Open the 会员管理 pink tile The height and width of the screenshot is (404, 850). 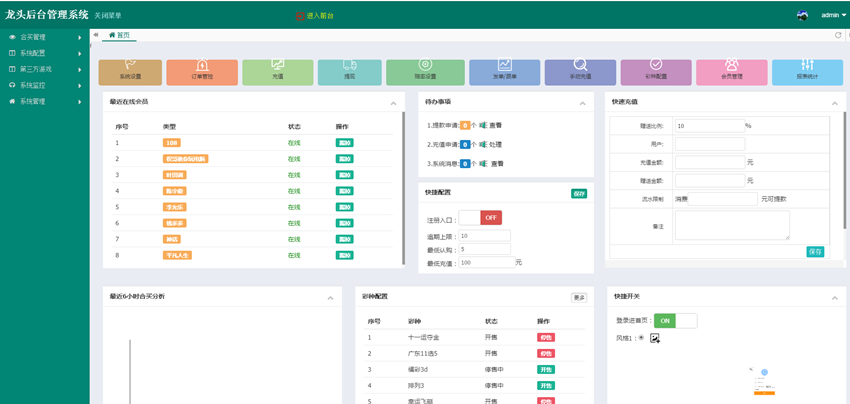click(x=732, y=71)
